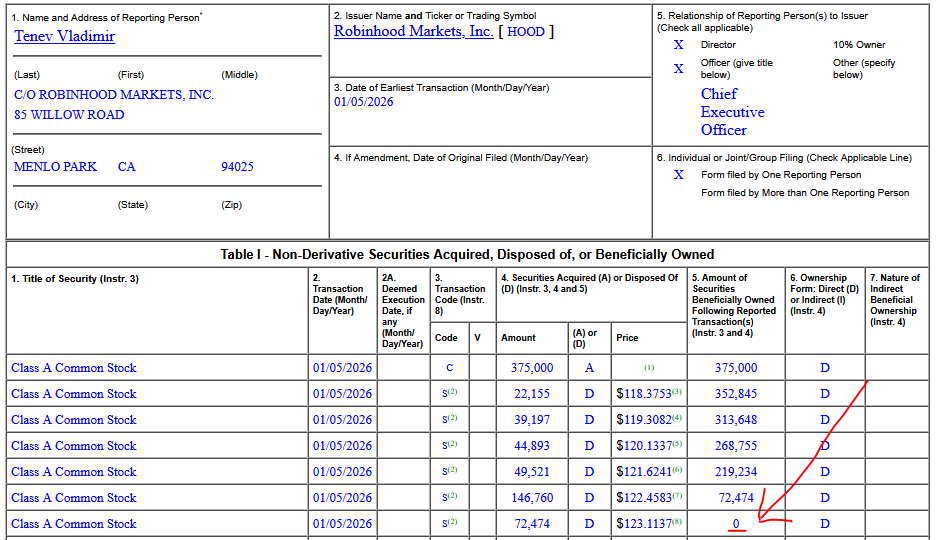Click the price '$121.6241'
This screenshot has height=540, width=938.
coord(644,472)
